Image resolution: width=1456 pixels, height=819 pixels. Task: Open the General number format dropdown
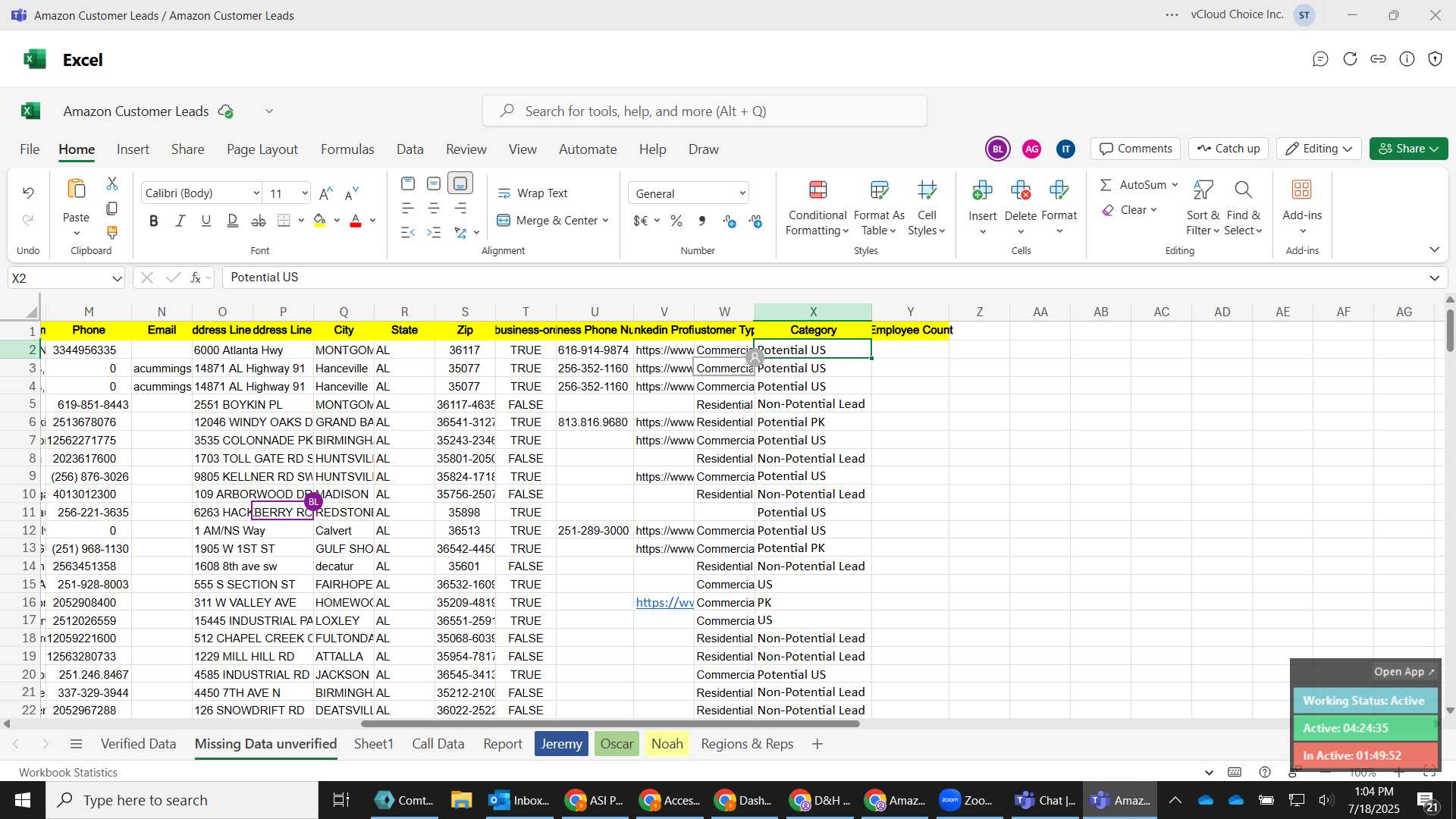(742, 193)
